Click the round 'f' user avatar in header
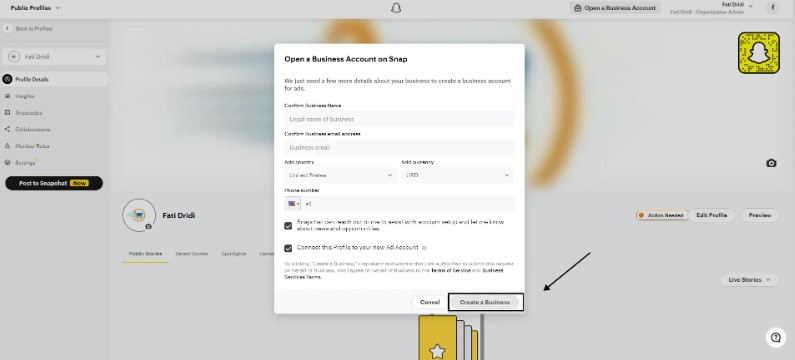This screenshot has height=360, width=795. coord(773,7)
